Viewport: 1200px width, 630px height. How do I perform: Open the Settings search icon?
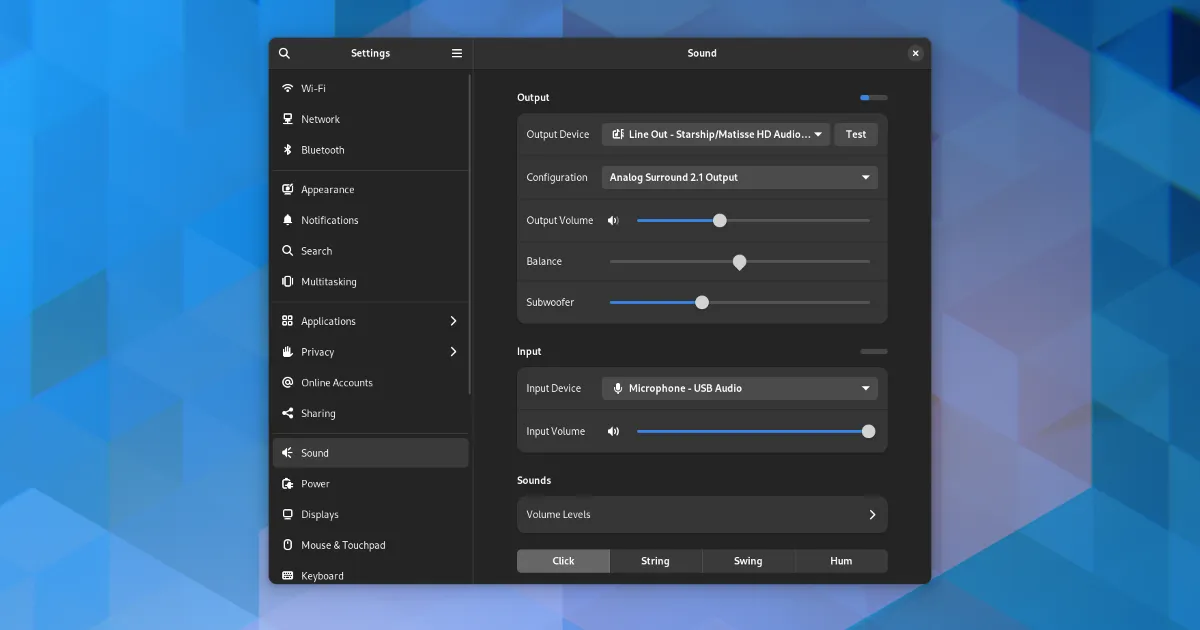[x=285, y=54]
